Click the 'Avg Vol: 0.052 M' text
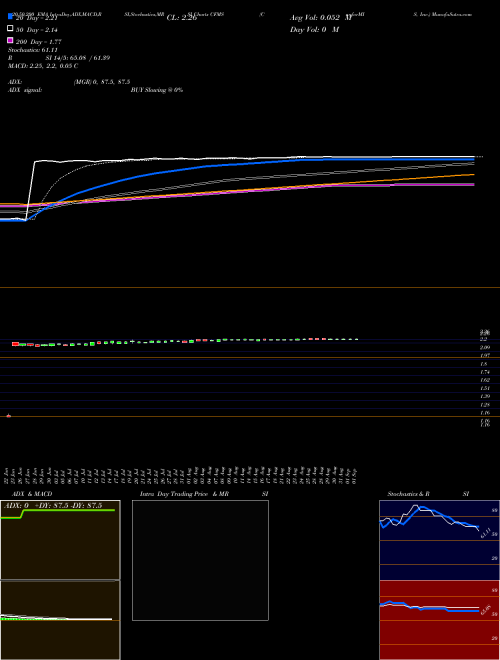 pyautogui.click(x=320, y=18)
